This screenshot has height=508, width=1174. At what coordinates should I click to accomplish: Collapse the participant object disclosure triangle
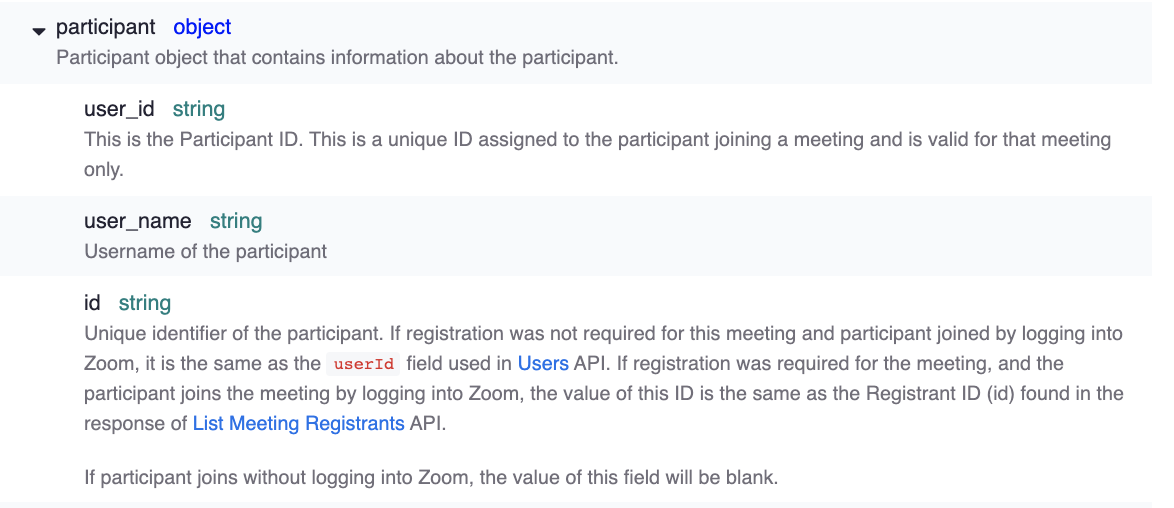point(39,31)
